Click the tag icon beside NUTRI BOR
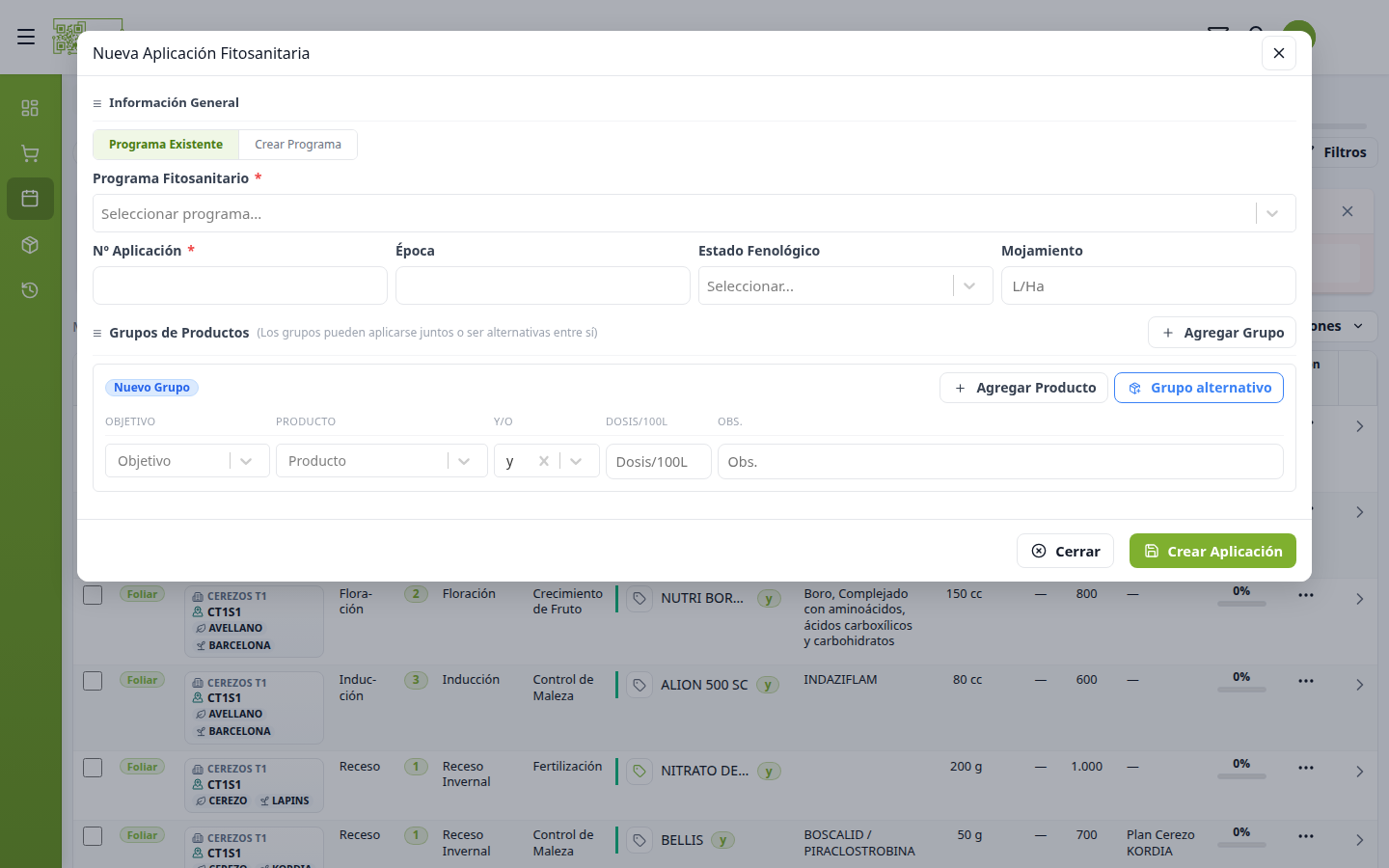 coord(640,599)
